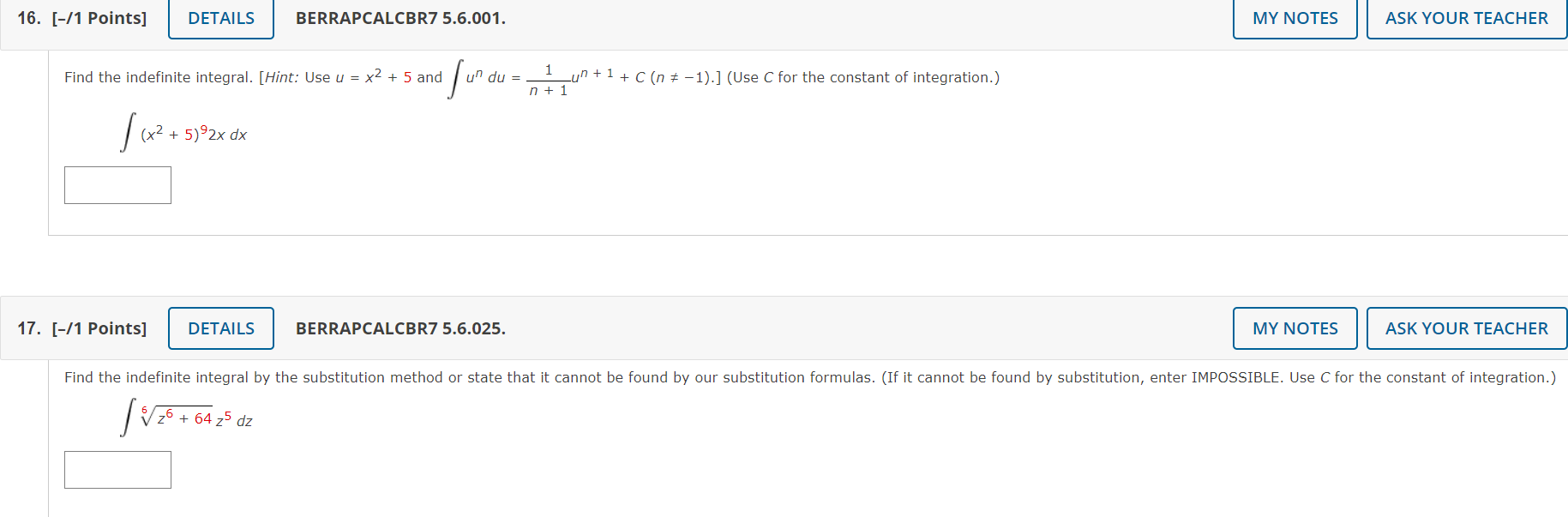
Task: Click MY NOTES on question 16
Action: (1294, 17)
